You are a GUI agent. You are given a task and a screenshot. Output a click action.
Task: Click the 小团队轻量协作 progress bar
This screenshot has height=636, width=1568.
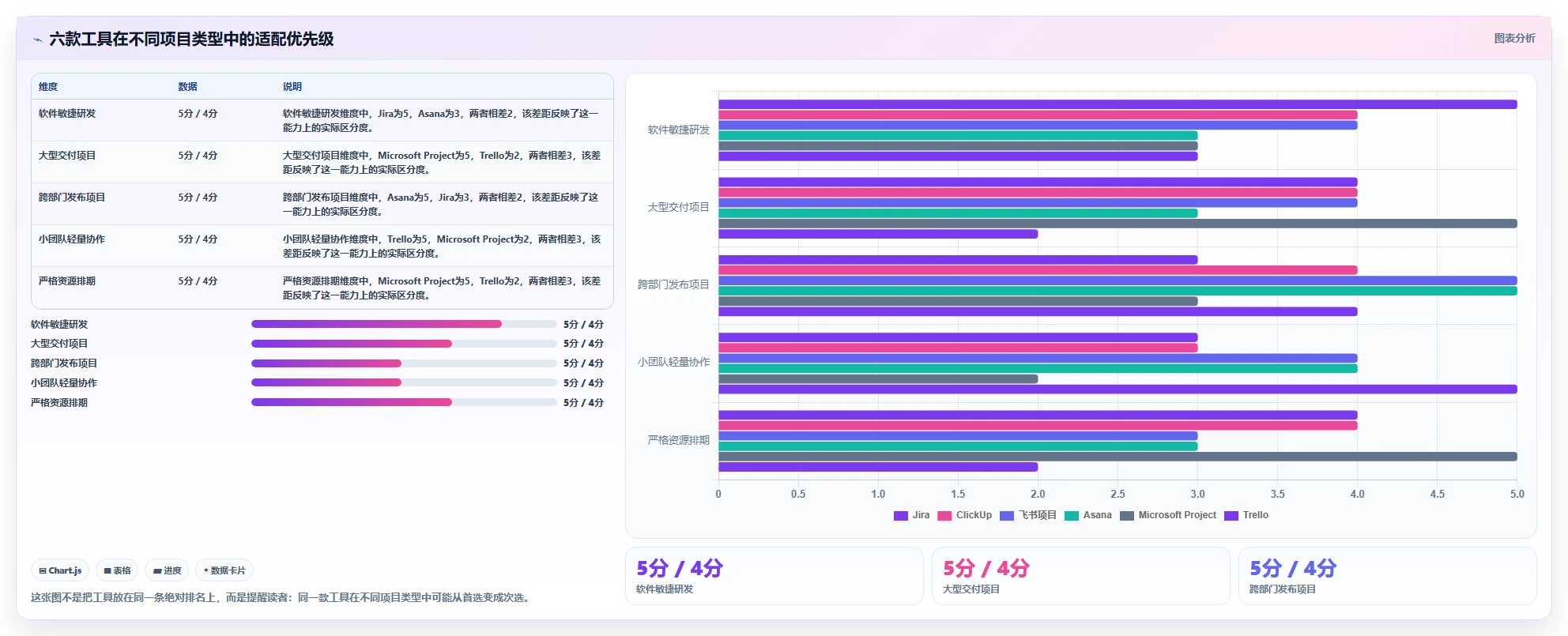click(x=404, y=382)
